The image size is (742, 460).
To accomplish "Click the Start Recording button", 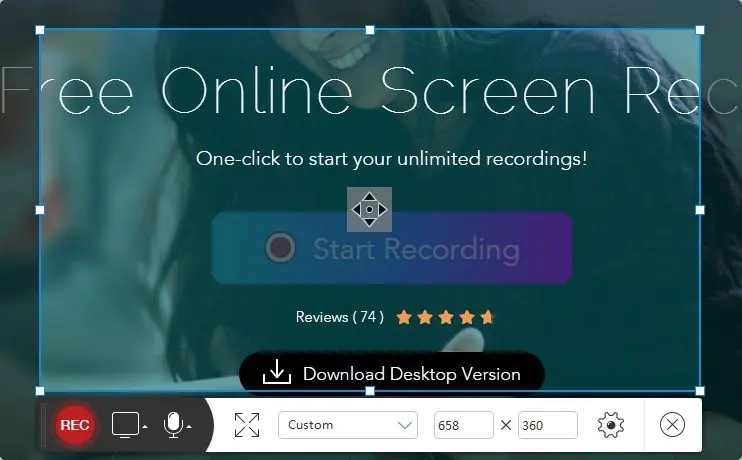I will point(392,248).
